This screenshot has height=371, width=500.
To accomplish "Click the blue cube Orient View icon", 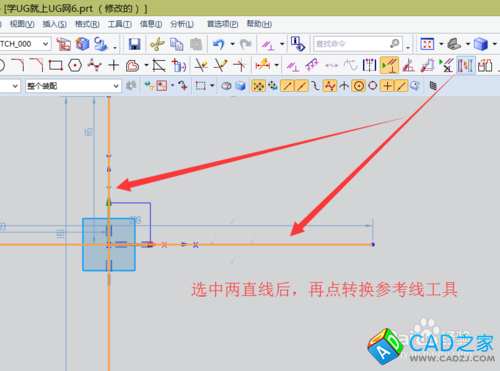I will click(83, 44).
